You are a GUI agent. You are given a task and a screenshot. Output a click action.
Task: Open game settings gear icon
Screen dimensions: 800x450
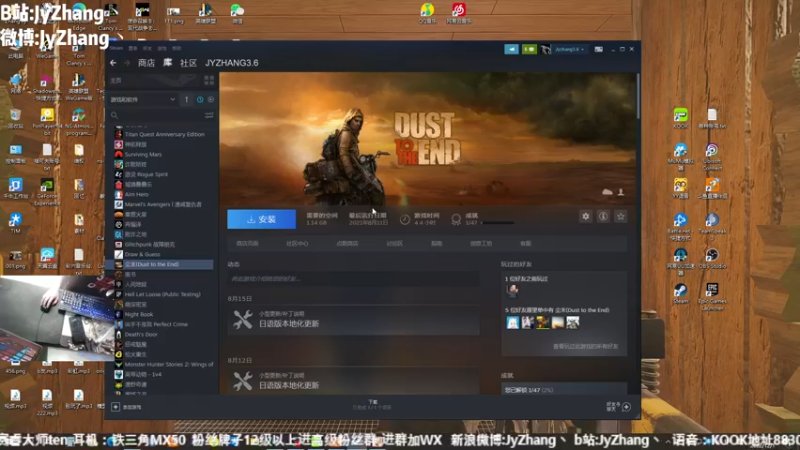click(586, 216)
